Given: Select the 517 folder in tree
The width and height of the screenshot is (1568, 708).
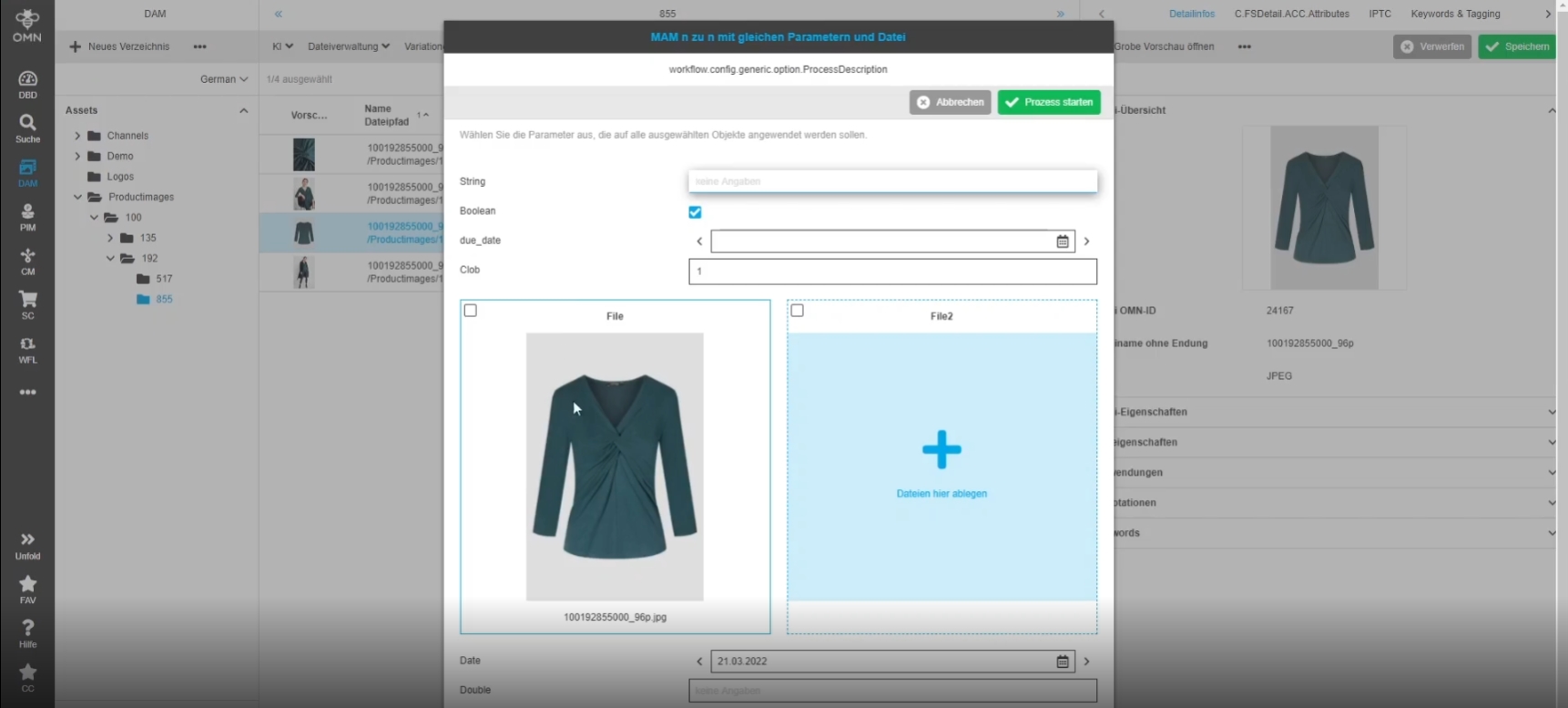Looking at the screenshot, I should point(154,279).
